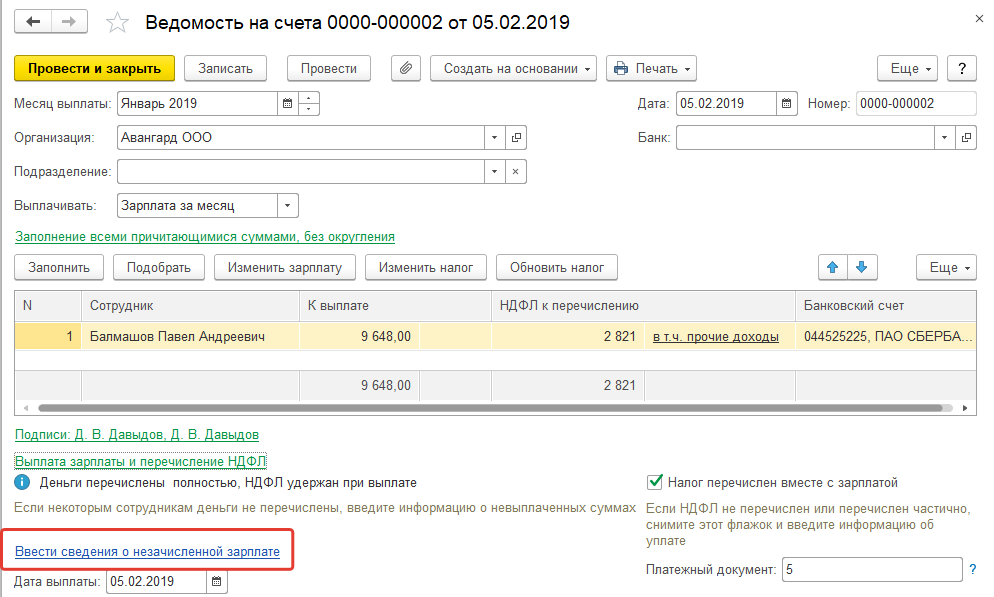Move row down with blue arrow
Image resolution: width=994 pixels, height=597 pixels.
(861, 267)
